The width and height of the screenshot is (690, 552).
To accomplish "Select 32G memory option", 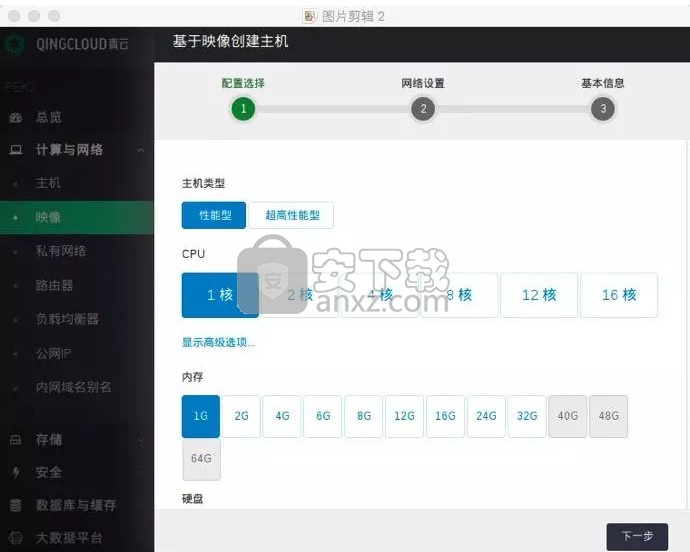I will [x=527, y=416].
